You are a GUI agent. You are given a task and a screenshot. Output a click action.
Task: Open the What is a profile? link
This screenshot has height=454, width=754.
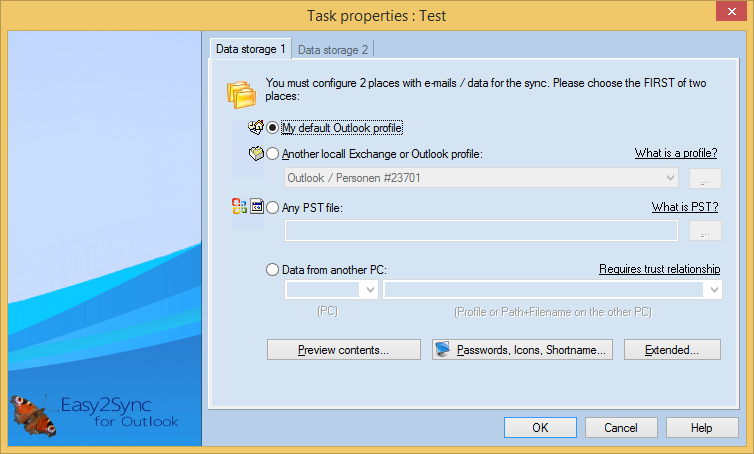(676, 154)
